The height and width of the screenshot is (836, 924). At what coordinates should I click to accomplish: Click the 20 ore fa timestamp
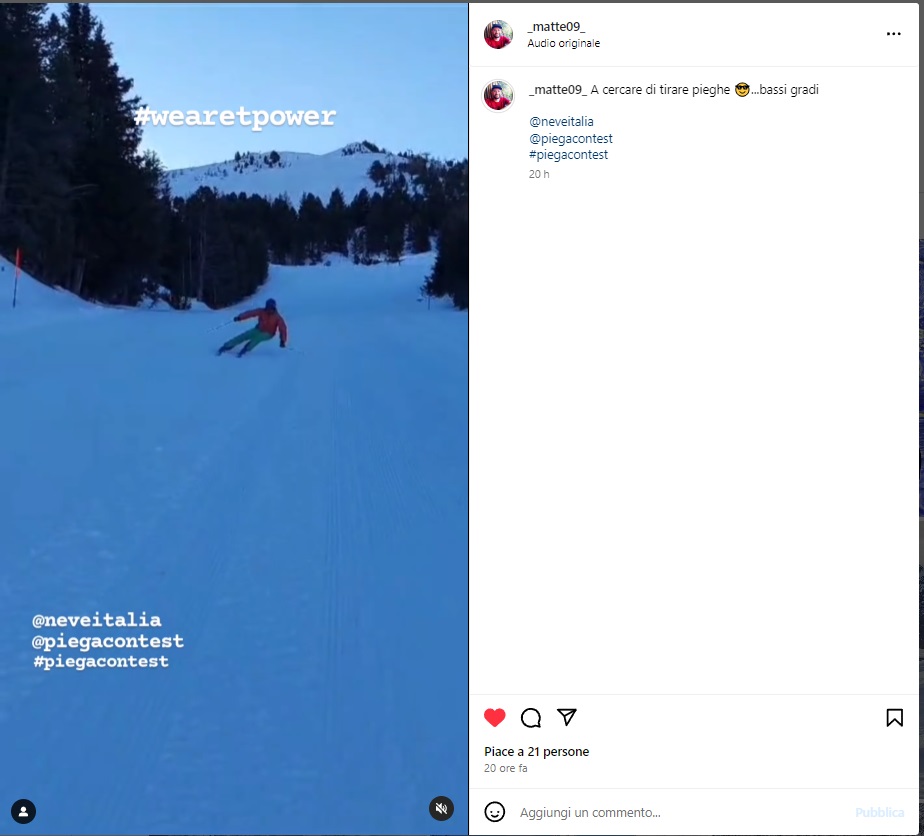point(505,768)
